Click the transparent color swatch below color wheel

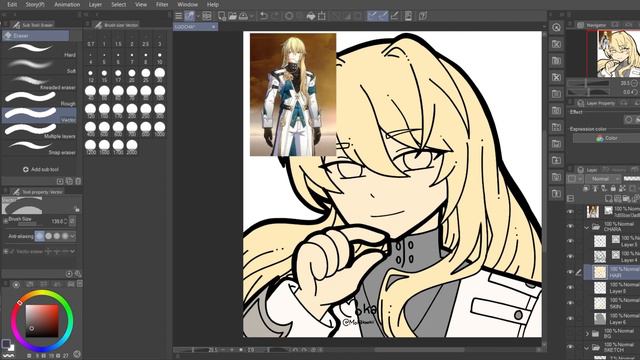(8, 356)
